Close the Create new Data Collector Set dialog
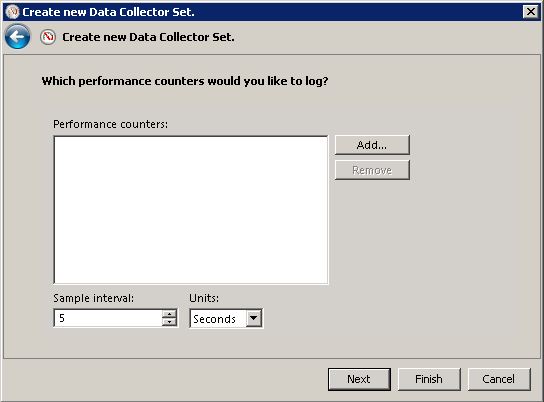The image size is (544, 402). 530,12
